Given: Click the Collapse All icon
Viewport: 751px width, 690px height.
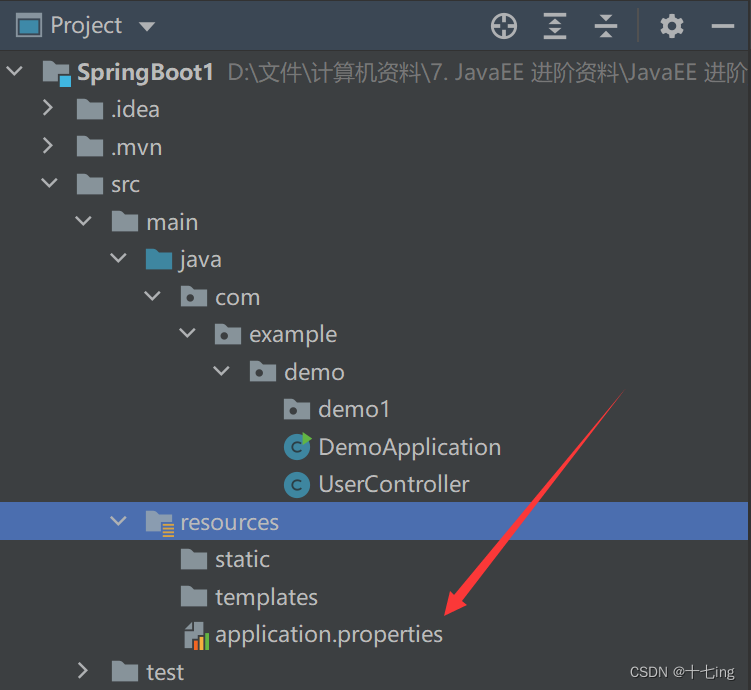Looking at the screenshot, I should click(x=605, y=26).
